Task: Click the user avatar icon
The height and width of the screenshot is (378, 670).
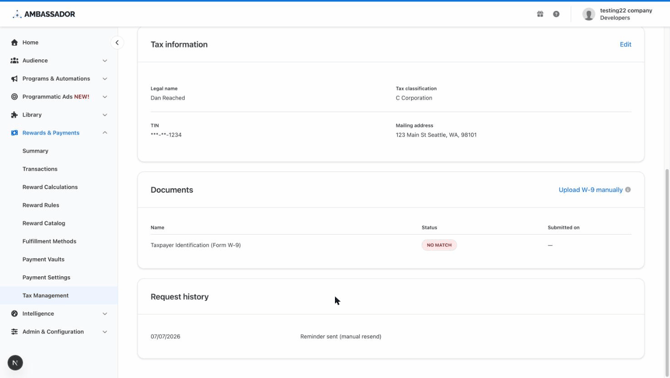Action: pos(588,14)
